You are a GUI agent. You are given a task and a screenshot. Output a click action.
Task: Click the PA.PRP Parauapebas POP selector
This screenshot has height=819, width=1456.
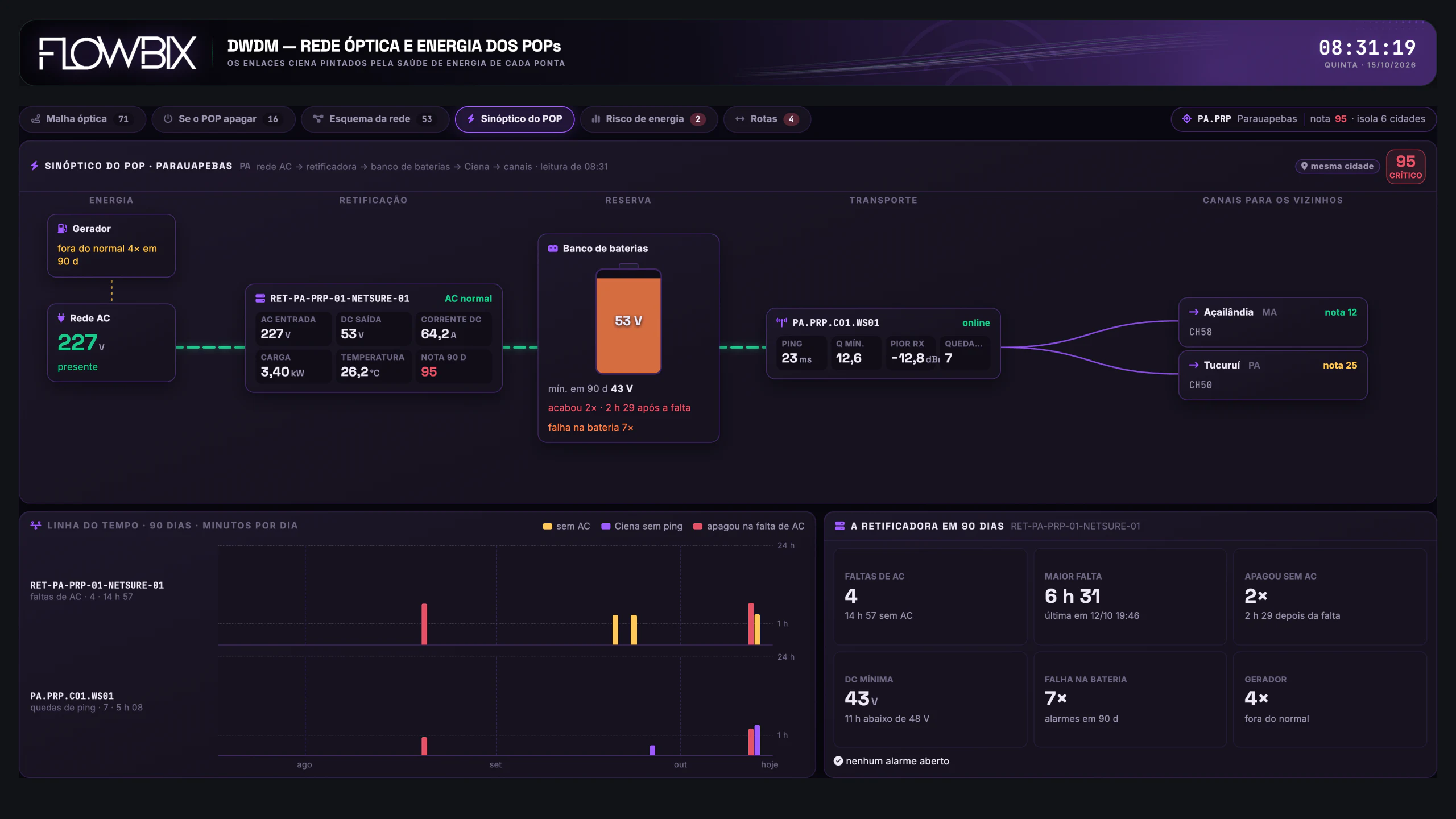[1304, 119]
